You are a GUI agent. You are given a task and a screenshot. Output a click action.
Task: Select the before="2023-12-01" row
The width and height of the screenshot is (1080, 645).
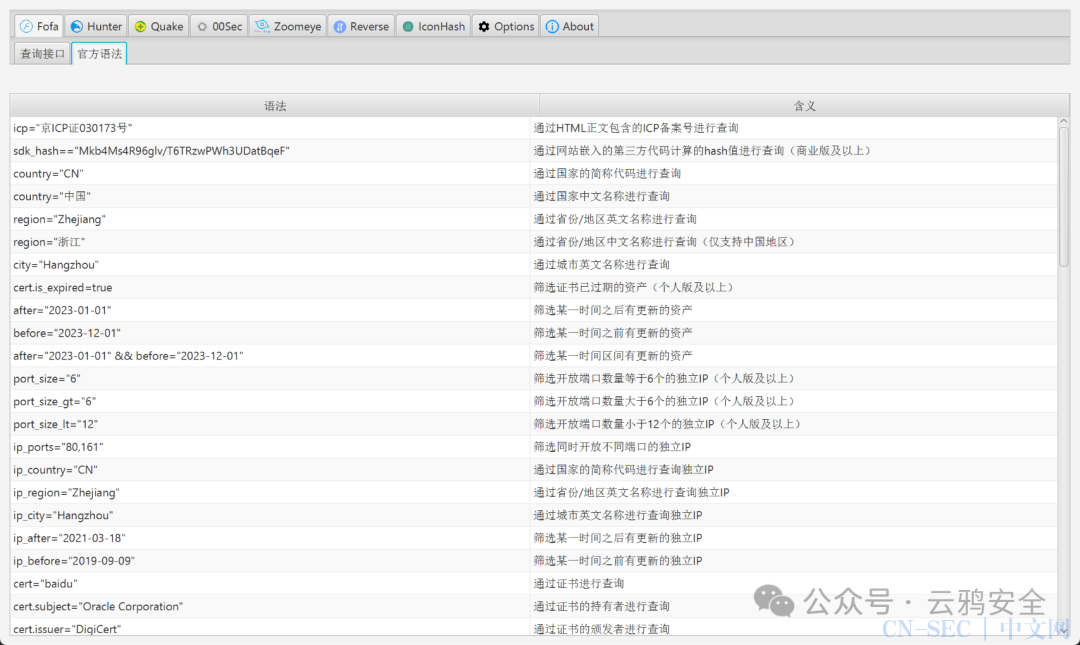(x=534, y=333)
